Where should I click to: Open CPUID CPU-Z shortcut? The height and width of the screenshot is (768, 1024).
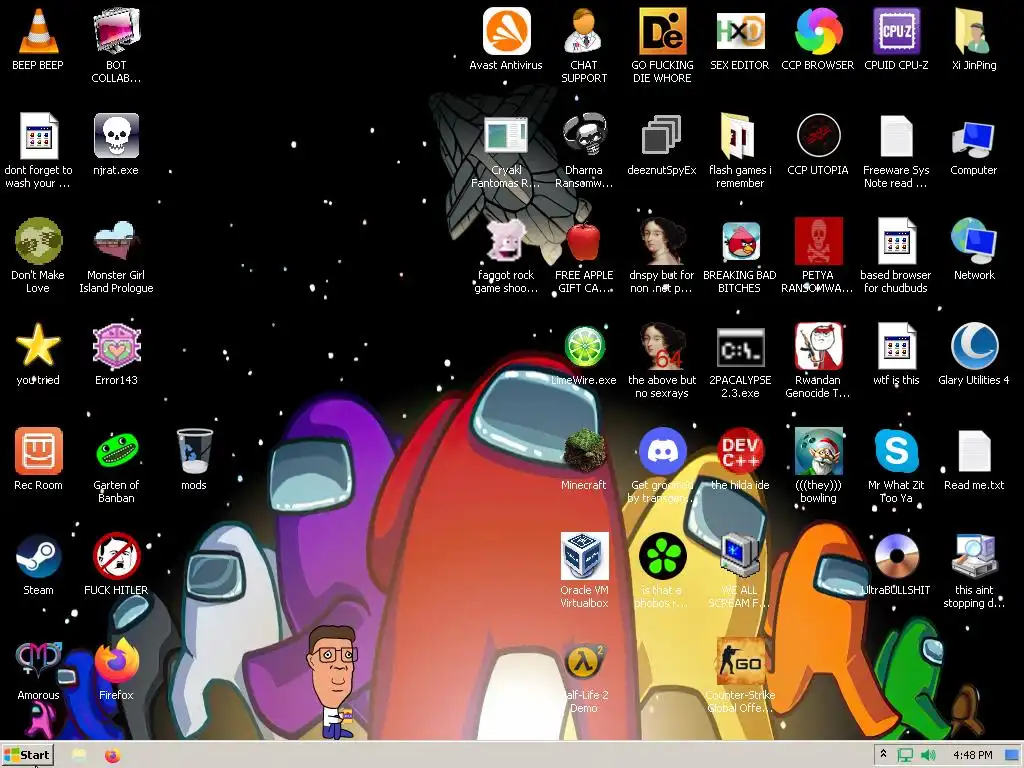[x=896, y=31]
